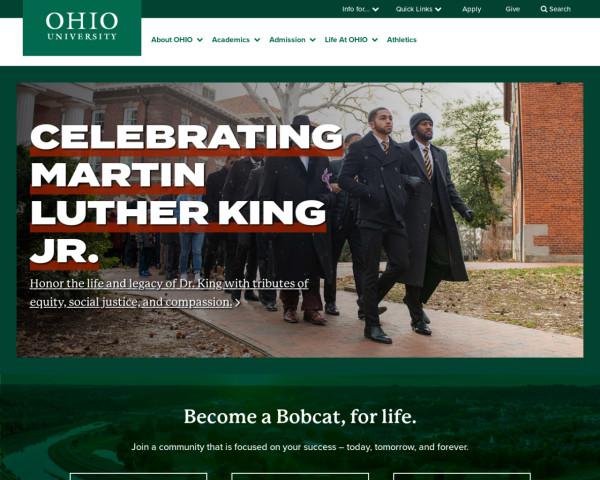Screen dimensions: 600x480
Task: Expand the Admission menu
Action: point(292,40)
